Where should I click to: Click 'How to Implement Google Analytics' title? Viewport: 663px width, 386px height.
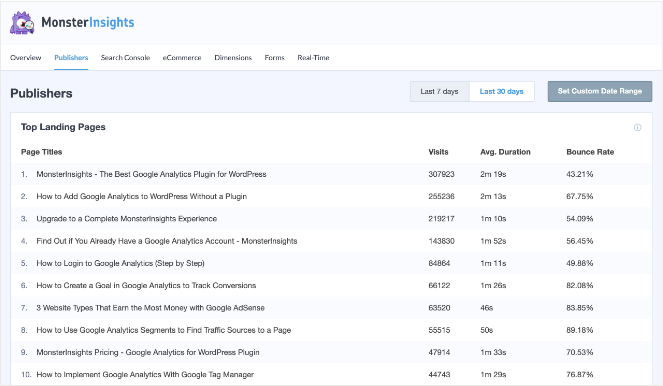(x=145, y=375)
